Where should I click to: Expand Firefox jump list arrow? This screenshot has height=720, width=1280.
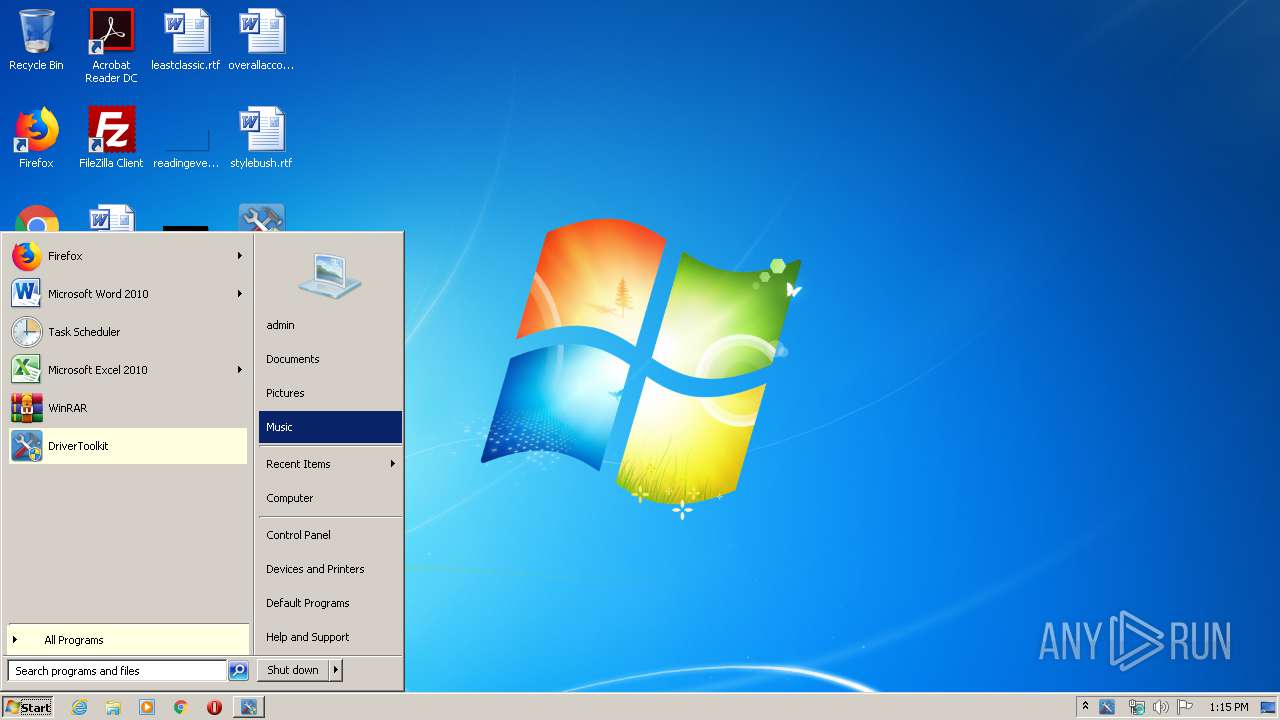pos(239,256)
